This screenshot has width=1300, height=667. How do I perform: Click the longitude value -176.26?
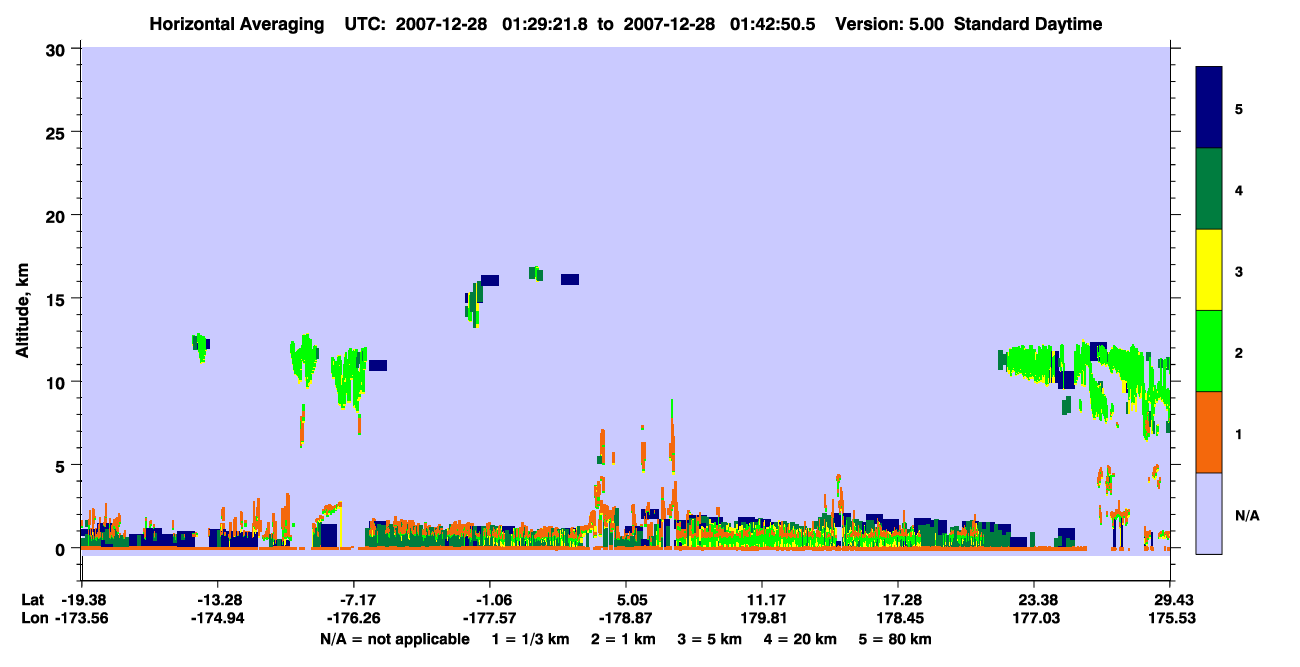coord(354,618)
